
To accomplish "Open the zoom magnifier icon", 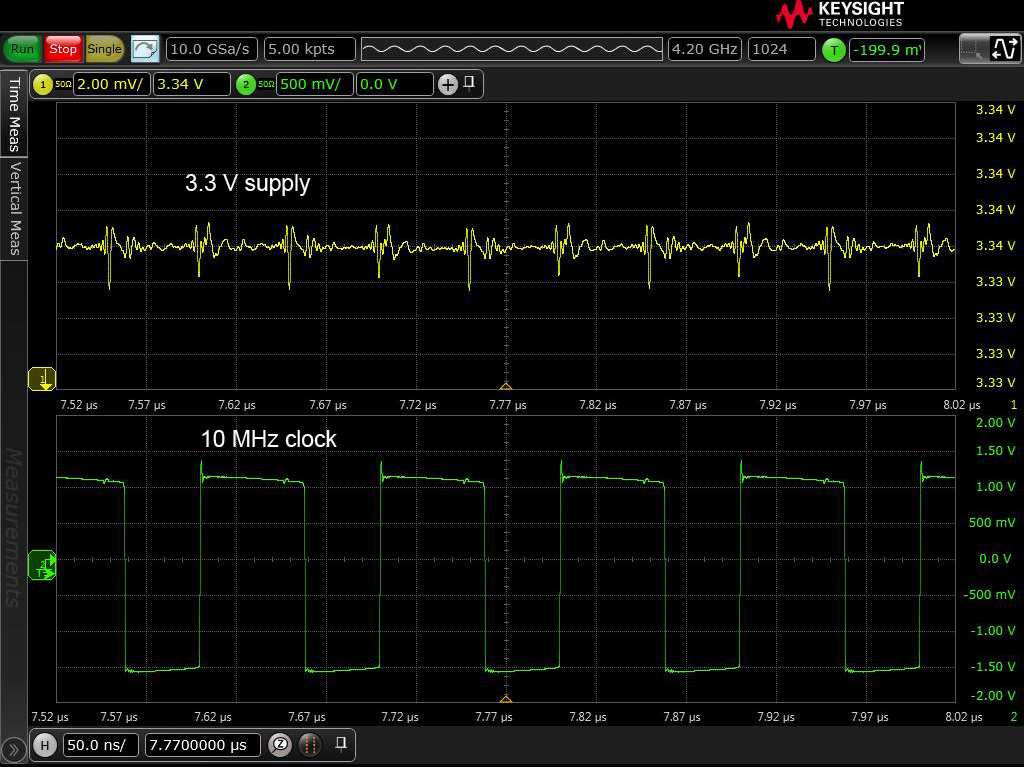I will [x=281, y=745].
